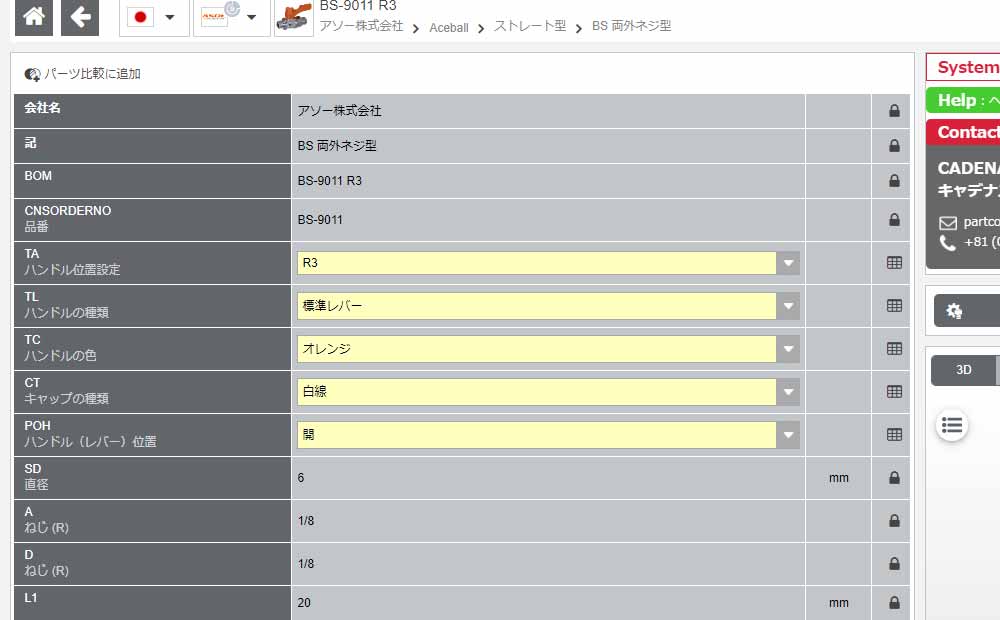Click lock icon in BOM row
Image resolution: width=1000 pixels, height=620 pixels.
pos(894,181)
